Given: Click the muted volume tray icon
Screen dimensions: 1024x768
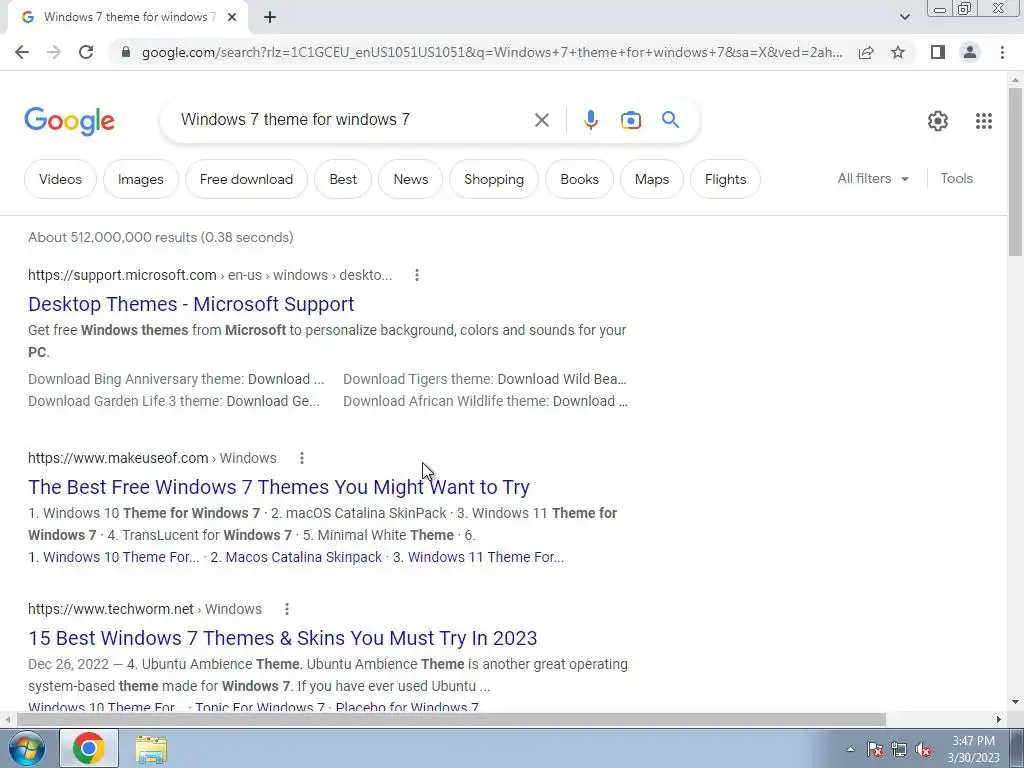Looking at the screenshot, I should point(923,749).
